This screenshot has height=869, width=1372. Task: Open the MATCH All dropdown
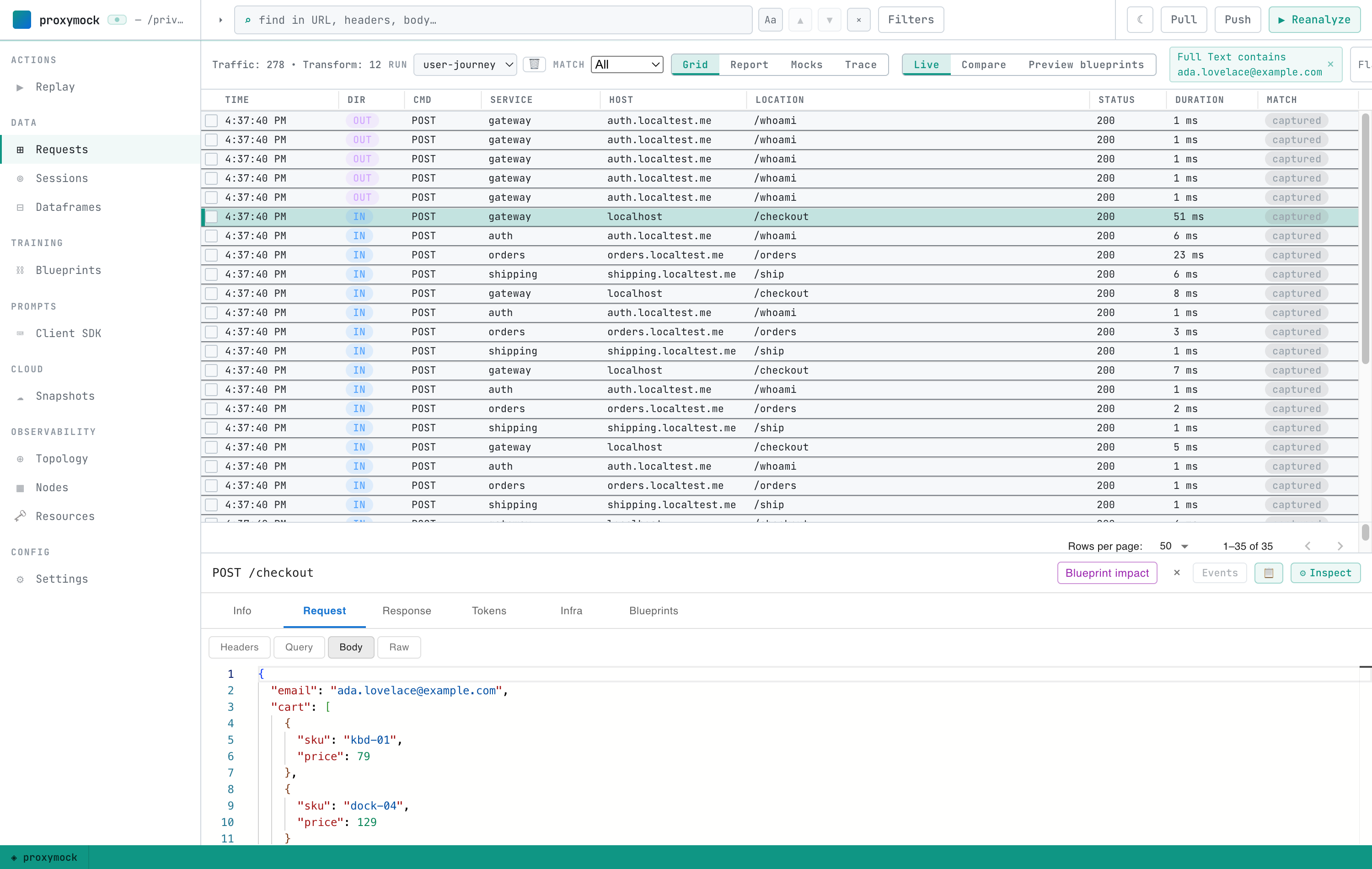627,64
